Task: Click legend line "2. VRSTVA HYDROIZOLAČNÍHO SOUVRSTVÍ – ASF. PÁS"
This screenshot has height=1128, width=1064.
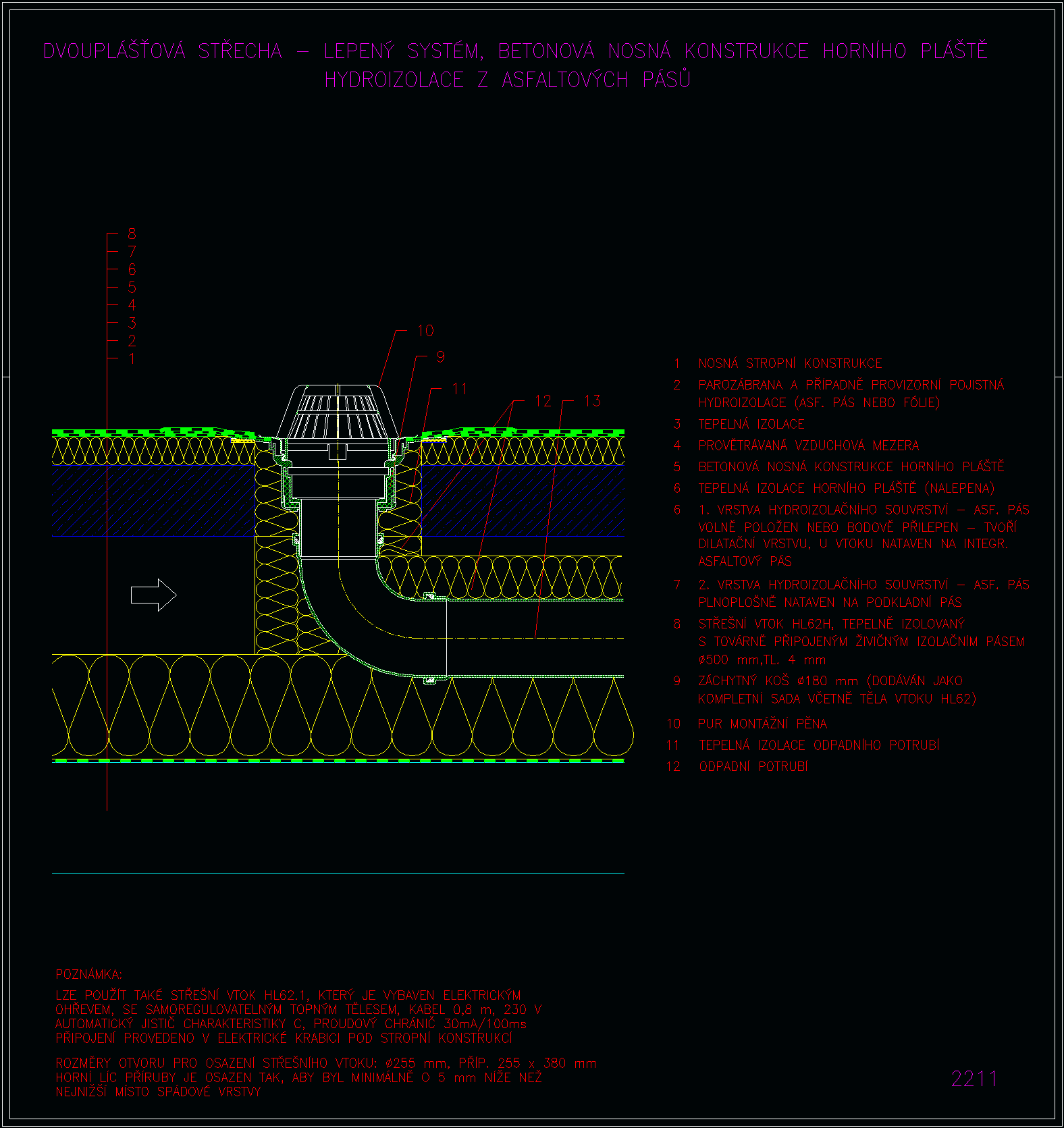Action: point(864,585)
